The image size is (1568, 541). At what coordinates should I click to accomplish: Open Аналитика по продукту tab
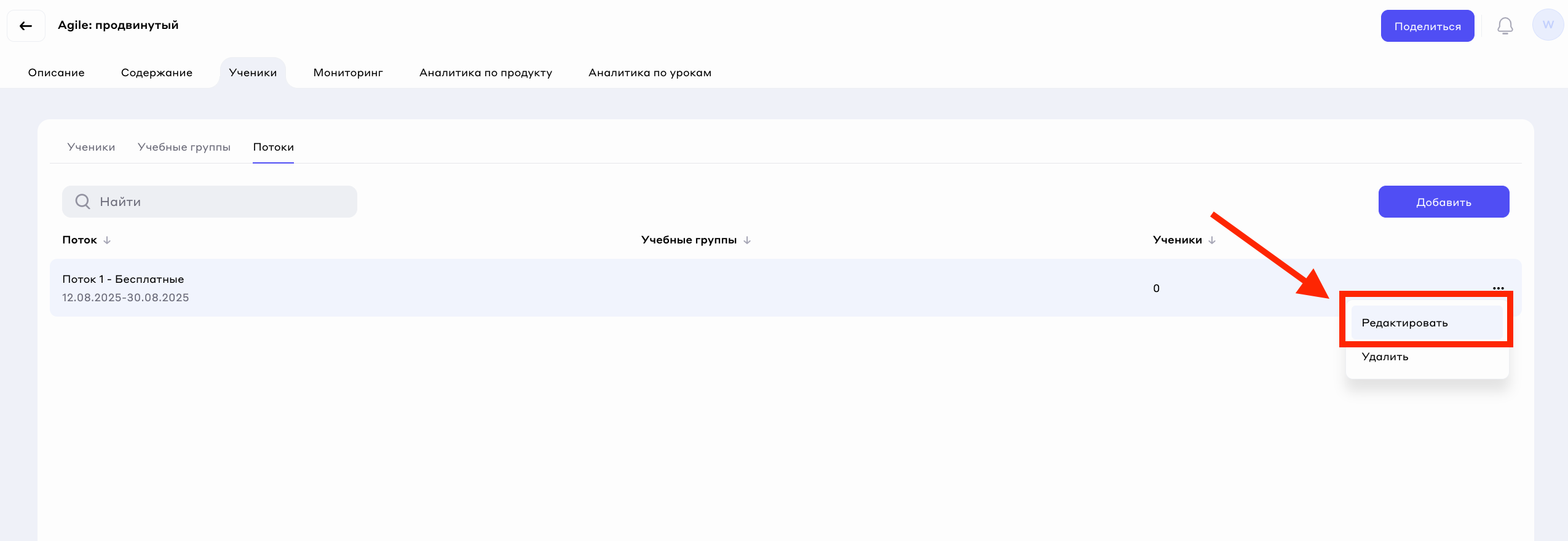tap(486, 73)
